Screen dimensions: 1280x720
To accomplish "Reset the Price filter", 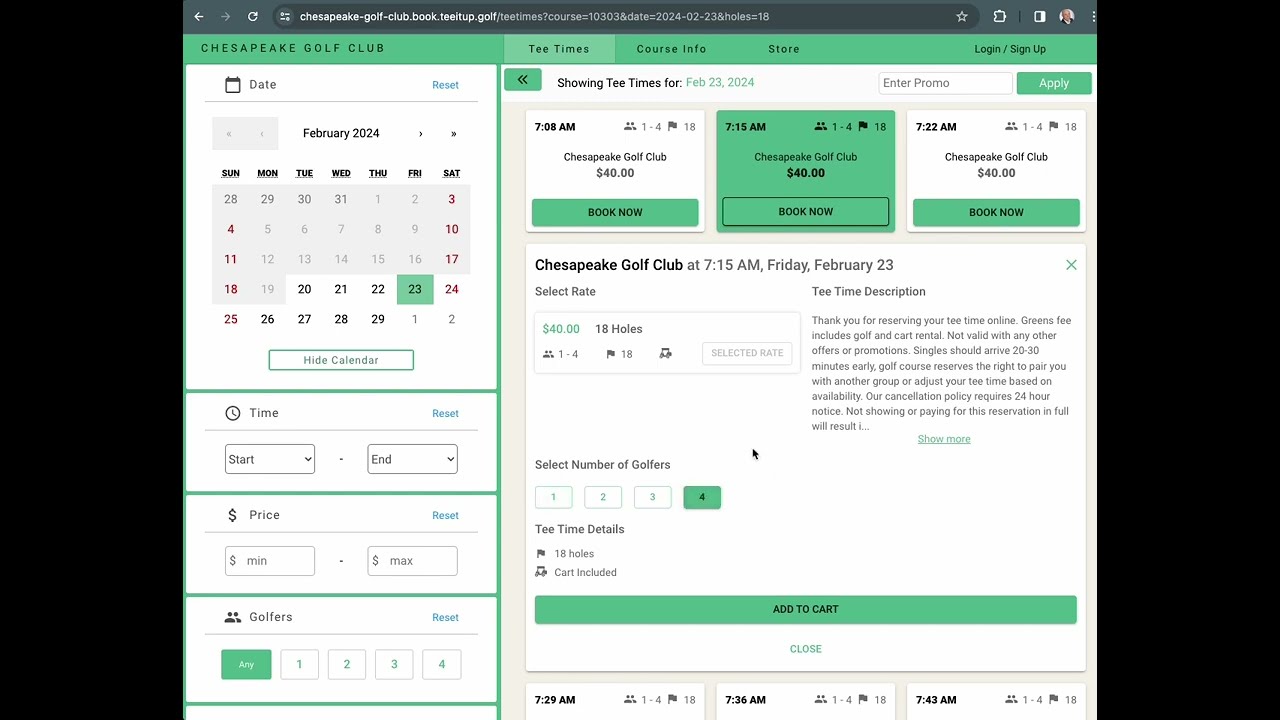I will [x=445, y=515].
